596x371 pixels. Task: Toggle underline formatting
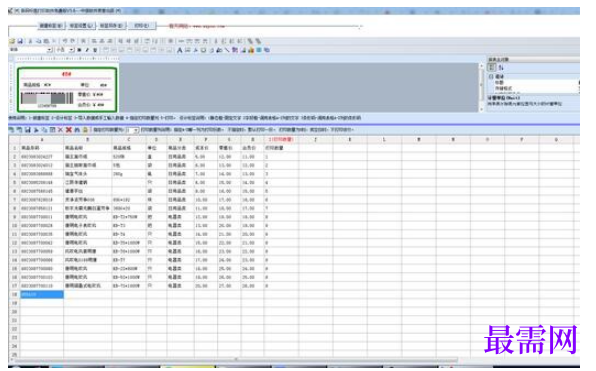(95, 50)
